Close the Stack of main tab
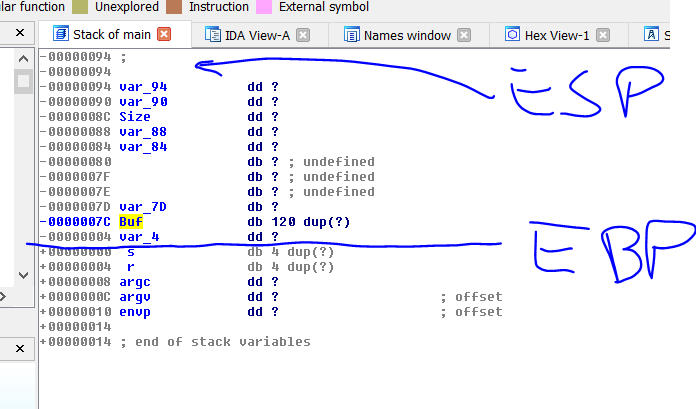The image size is (696, 409). coord(165,35)
